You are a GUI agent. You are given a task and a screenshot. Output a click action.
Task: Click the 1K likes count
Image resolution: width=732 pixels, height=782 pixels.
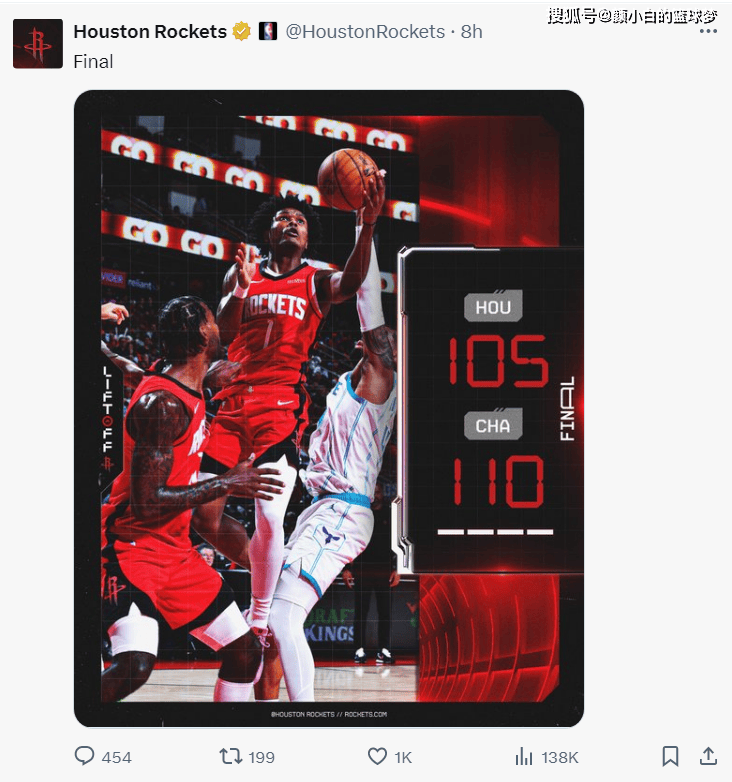(x=403, y=757)
